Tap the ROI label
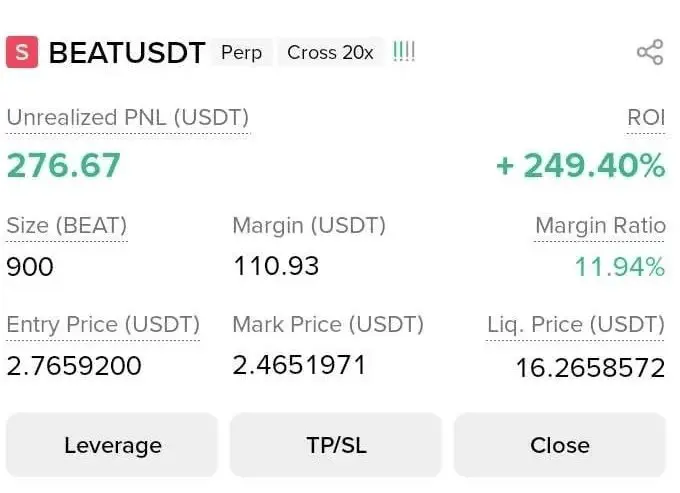Screen dimensions: 680x493 pyautogui.click(x=646, y=117)
